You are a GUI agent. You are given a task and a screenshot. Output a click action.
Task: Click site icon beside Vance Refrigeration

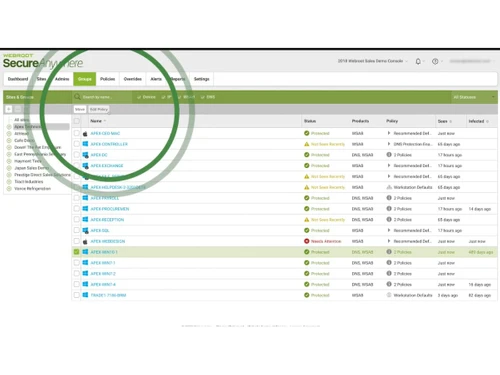9,189
